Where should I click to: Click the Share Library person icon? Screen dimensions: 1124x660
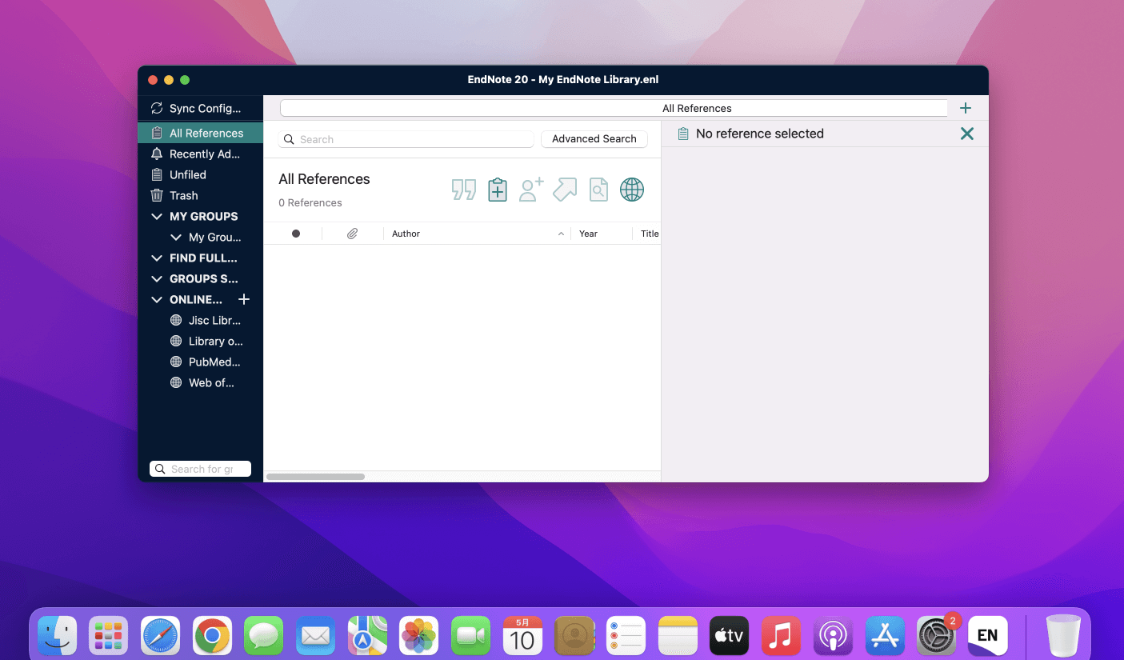[x=531, y=190]
